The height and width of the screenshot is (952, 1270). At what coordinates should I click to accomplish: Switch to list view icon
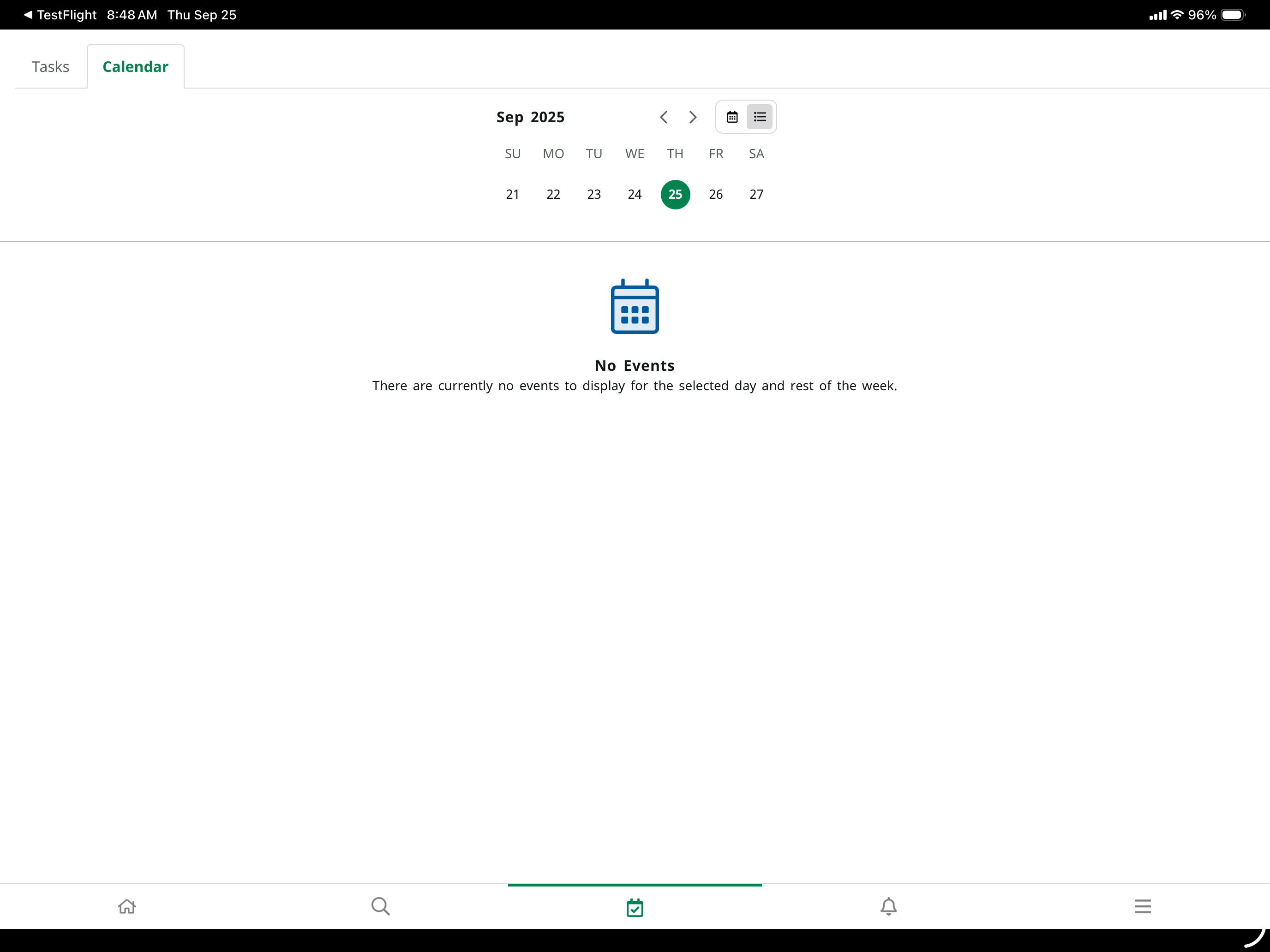[x=760, y=117]
